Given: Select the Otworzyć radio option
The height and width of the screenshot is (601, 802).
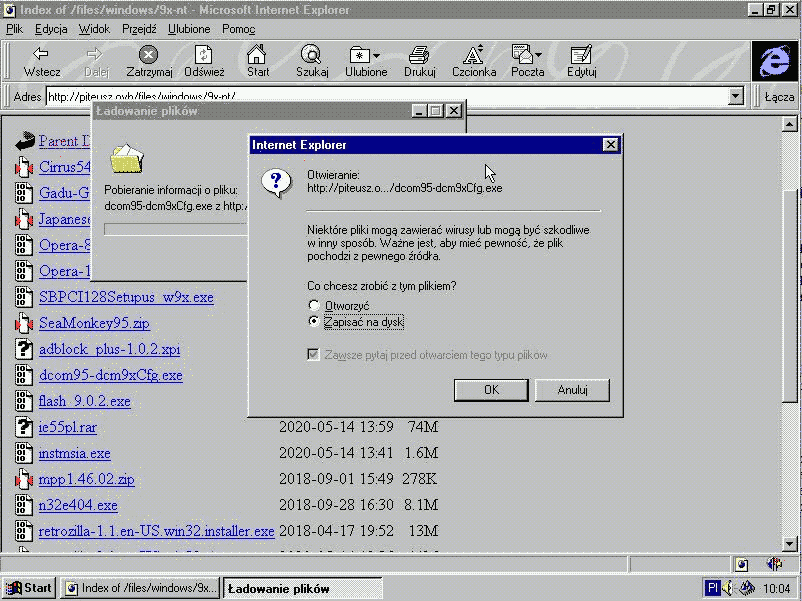Looking at the screenshot, I should [315, 306].
